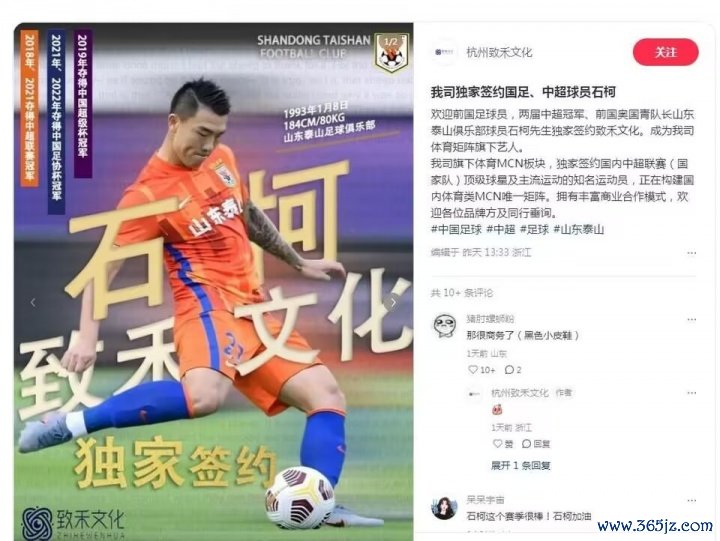Viewport: 720px width, 541px height.
Task: Open the 石柯 signing poster image
Action: (214, 282)
